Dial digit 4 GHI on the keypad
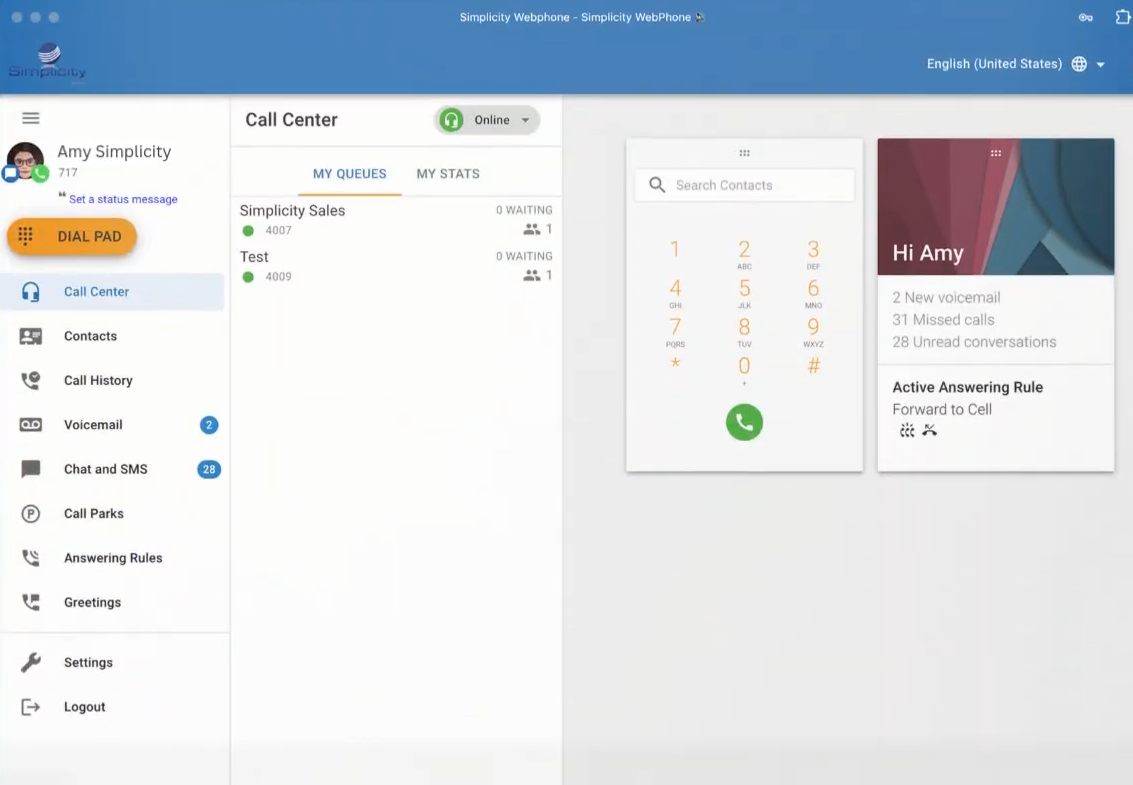This screenshot has height=785, width=1133. click(675, 293)
